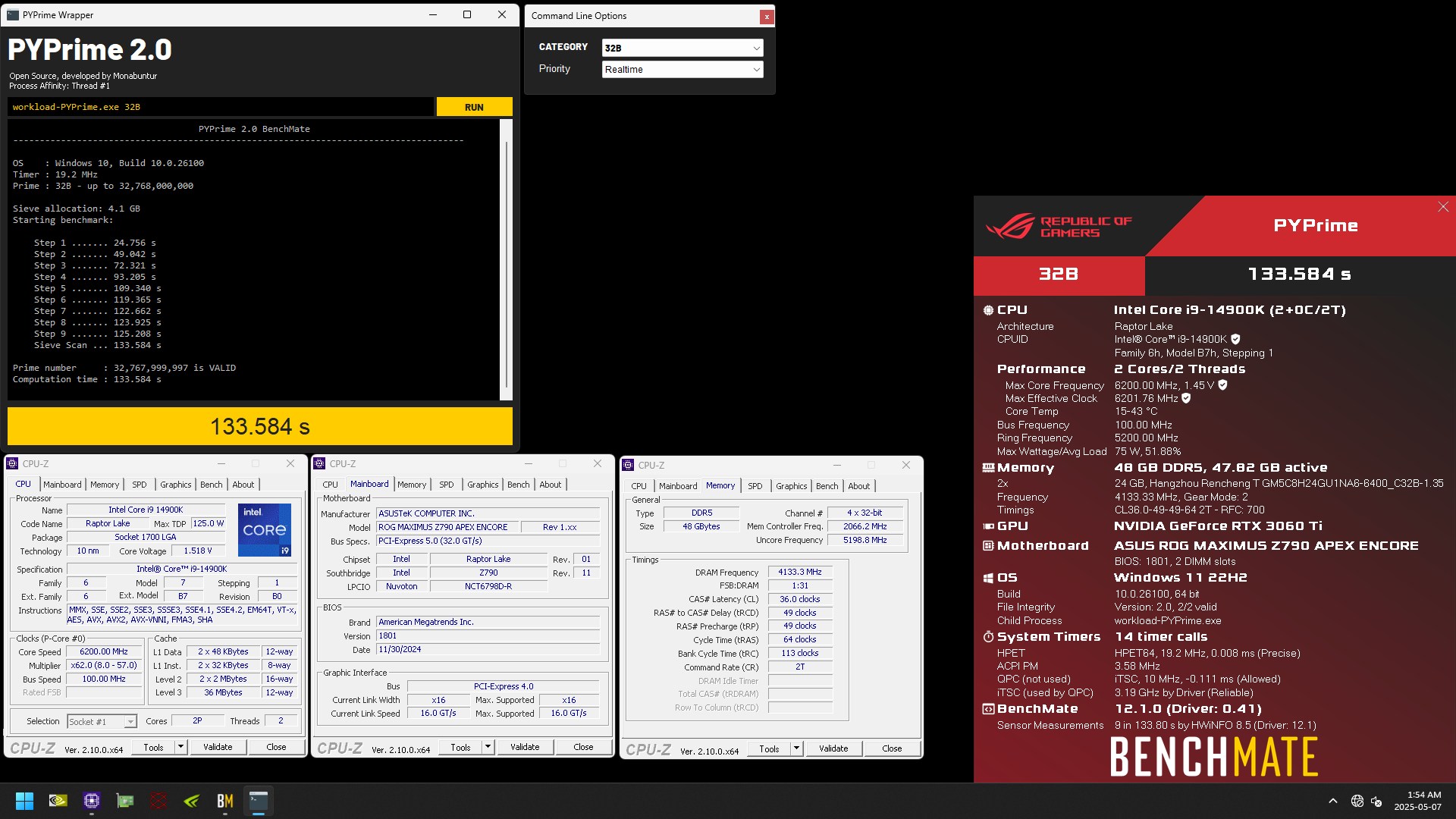Image resolution: width=1456 pixels, height=819 pixels.
Task: Click the Uncore Frequency value 5198.8 MHz
Action: click(864, 540)
